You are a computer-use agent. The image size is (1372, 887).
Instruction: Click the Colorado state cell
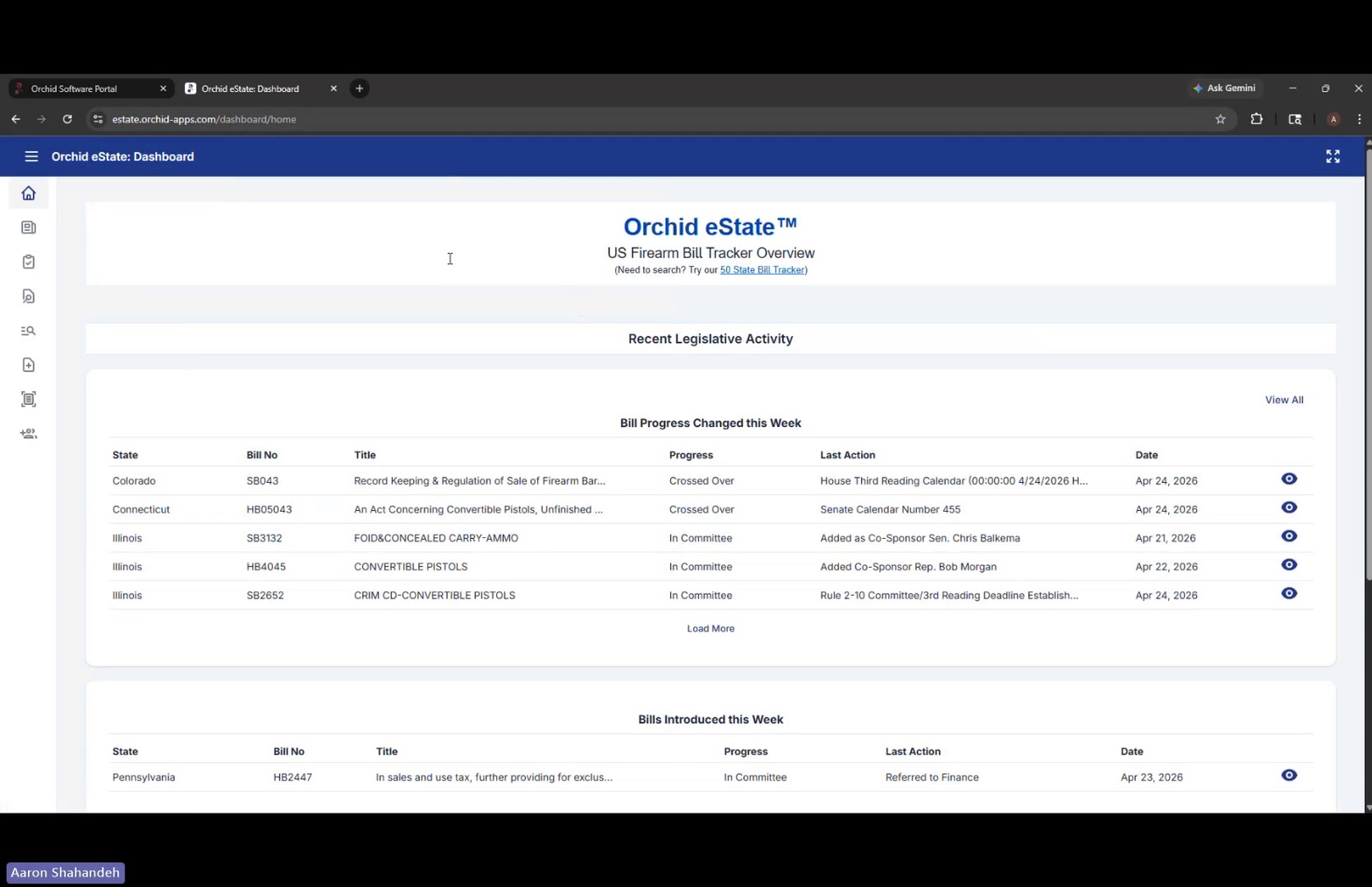pyautogui.click(x=134, y=481)
